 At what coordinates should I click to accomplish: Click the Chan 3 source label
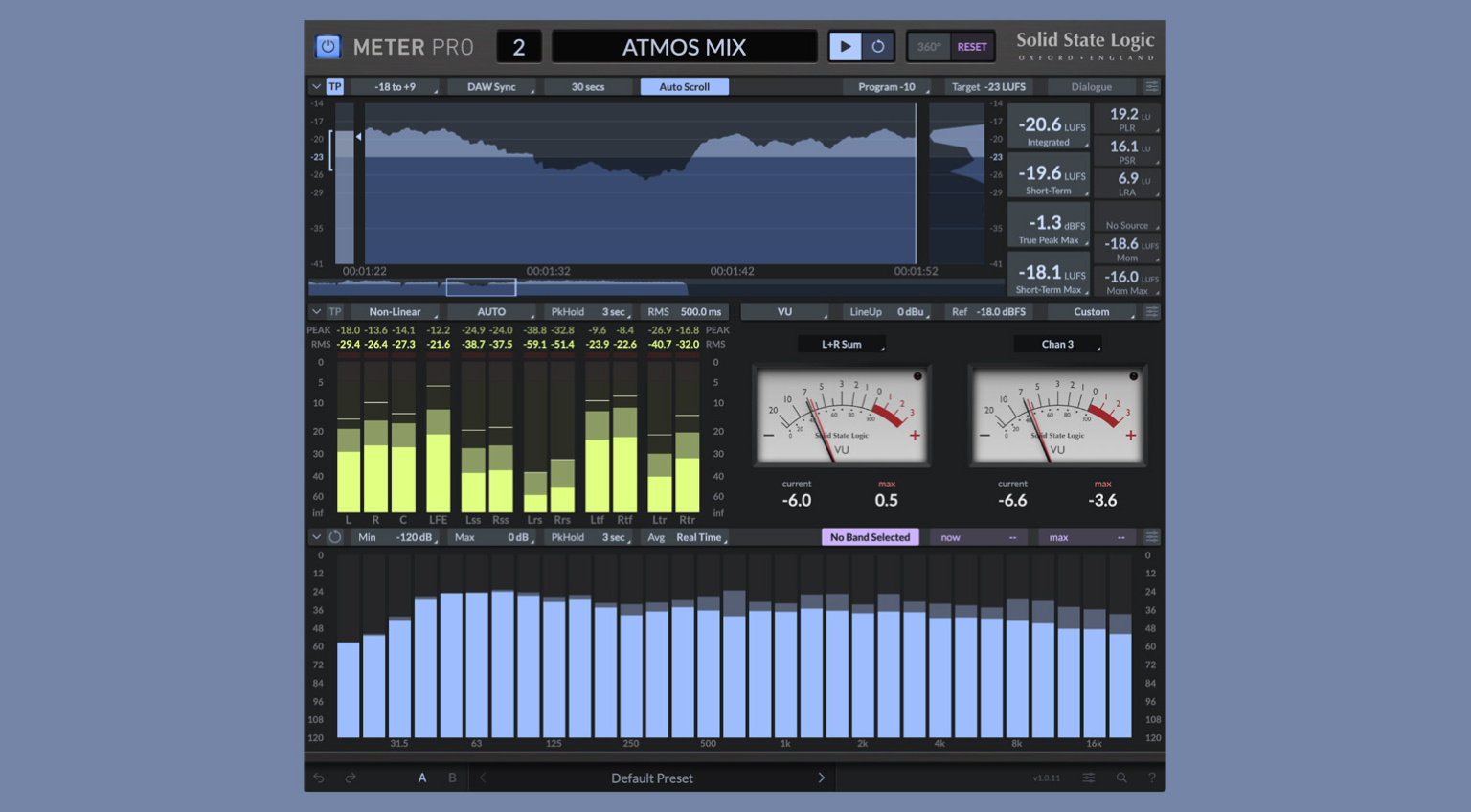click(1057, 344)
